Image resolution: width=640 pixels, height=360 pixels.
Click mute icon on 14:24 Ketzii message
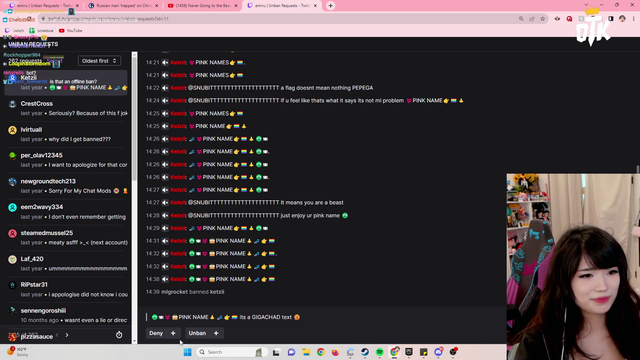[x=165, y=100]
